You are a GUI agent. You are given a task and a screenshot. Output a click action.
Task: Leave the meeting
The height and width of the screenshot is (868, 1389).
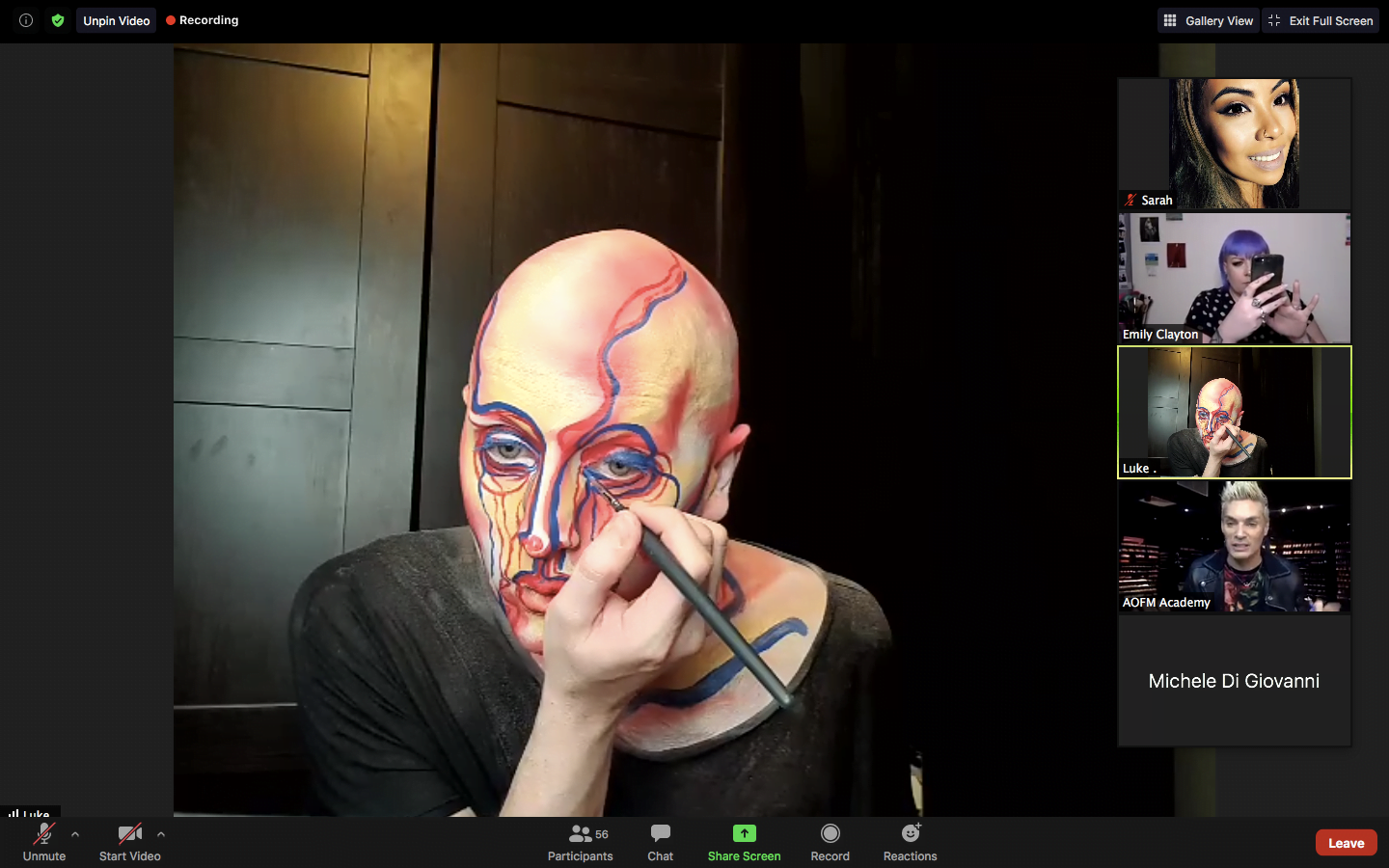(1346, 842)
